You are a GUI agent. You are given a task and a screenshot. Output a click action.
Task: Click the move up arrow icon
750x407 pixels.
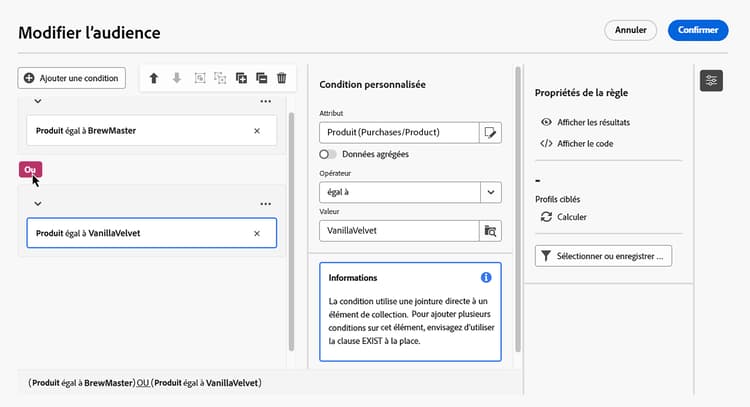point(154,77)
